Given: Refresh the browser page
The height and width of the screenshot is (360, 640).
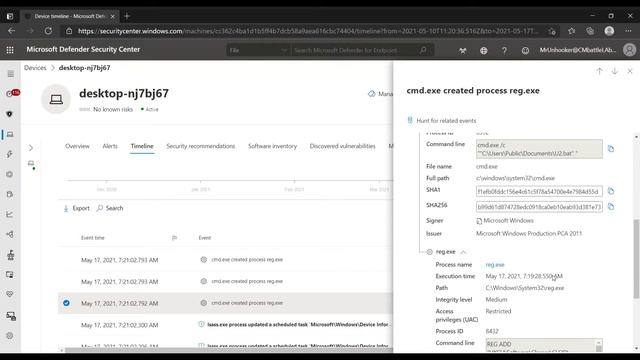Looking at the screenshot, I should tap(48, 31).
